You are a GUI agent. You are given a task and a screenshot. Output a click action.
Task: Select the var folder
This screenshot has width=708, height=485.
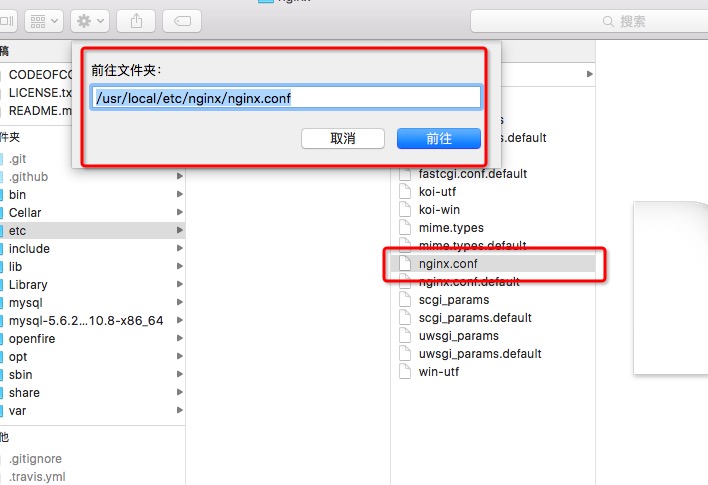click(x=17, y=411)
